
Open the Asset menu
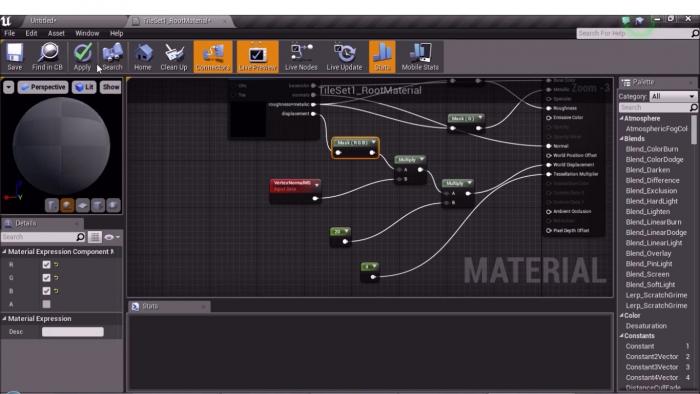(x=56, y=33)
